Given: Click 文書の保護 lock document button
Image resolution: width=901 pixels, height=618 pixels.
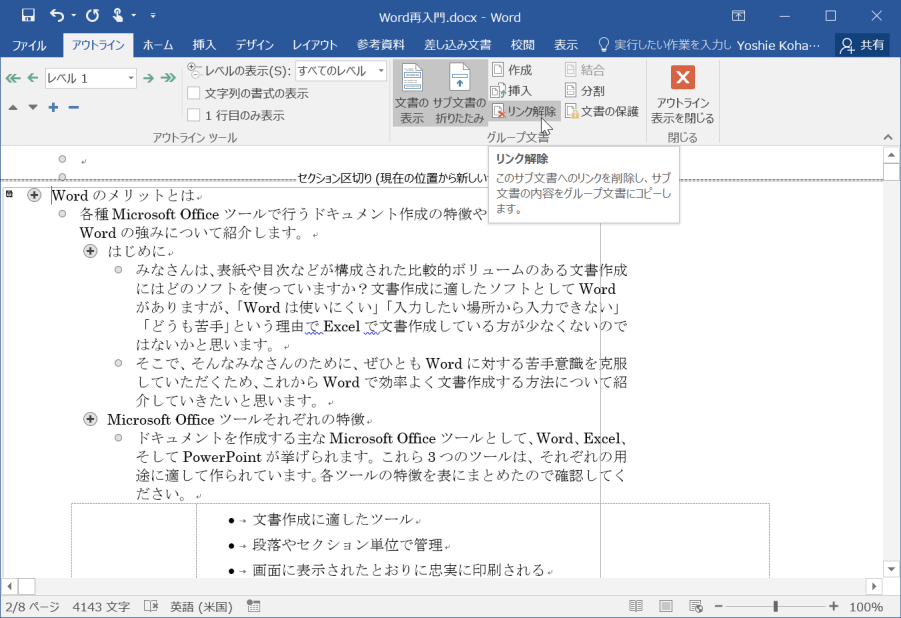Looking at the screenshot, I should point(602,112).
